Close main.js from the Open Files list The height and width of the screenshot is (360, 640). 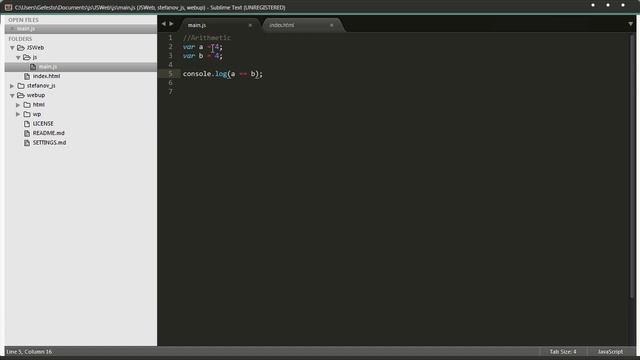point(12,29)
